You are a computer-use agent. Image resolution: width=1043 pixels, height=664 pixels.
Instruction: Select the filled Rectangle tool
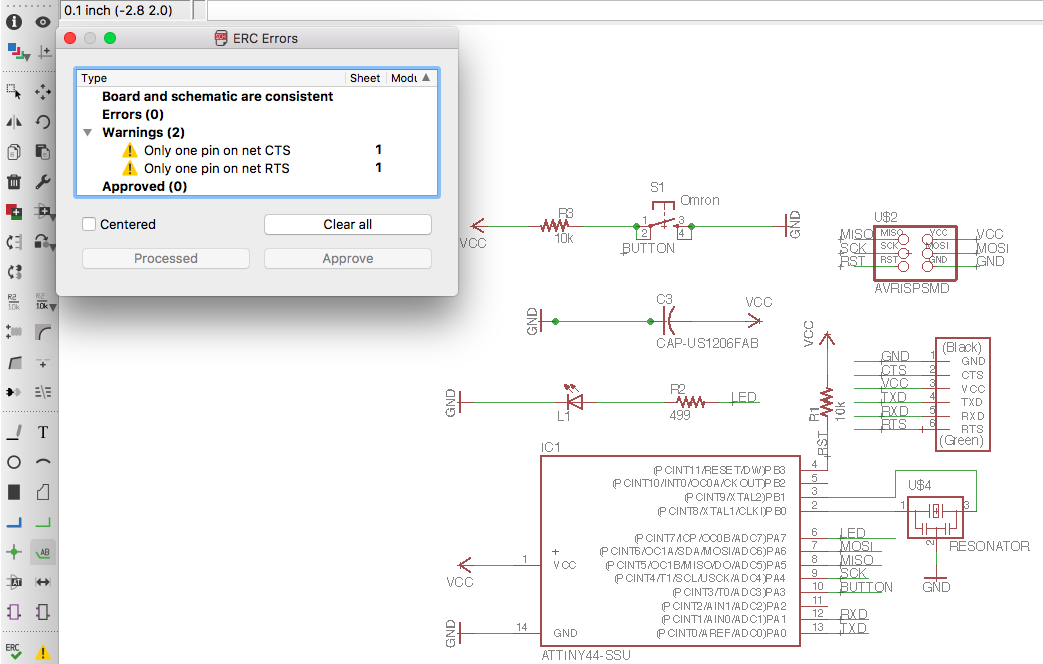(x=14, y=492)
